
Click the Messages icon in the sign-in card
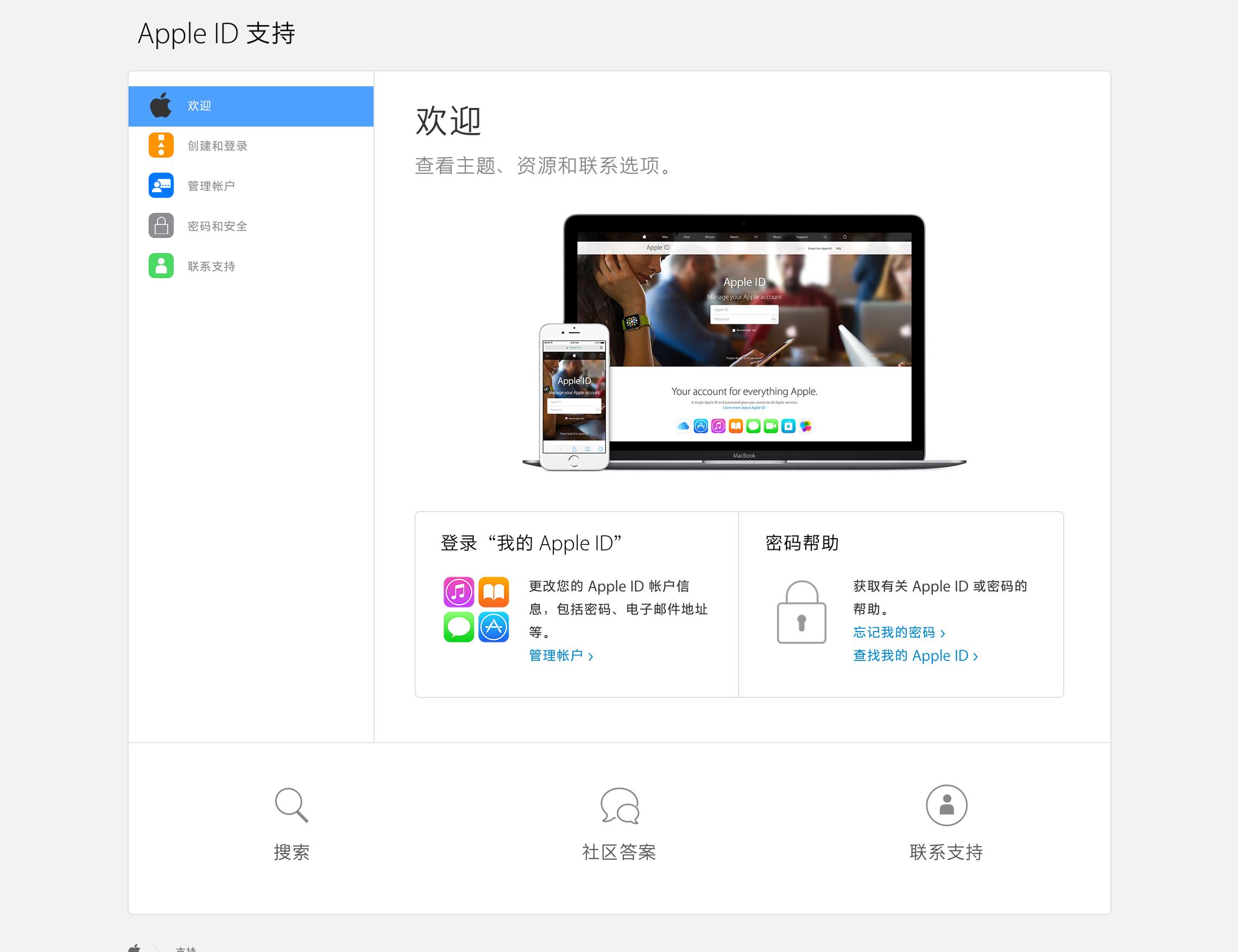(459, 627)
